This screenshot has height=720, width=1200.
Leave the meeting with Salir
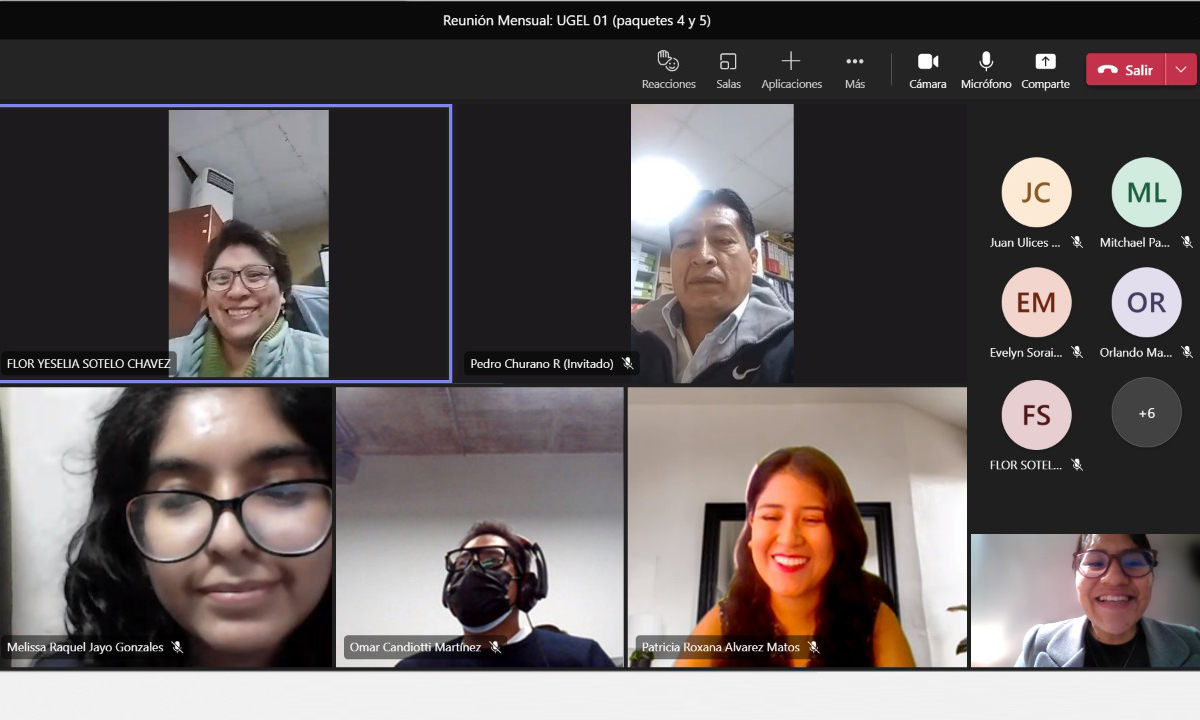click(x=1126, y=69)
